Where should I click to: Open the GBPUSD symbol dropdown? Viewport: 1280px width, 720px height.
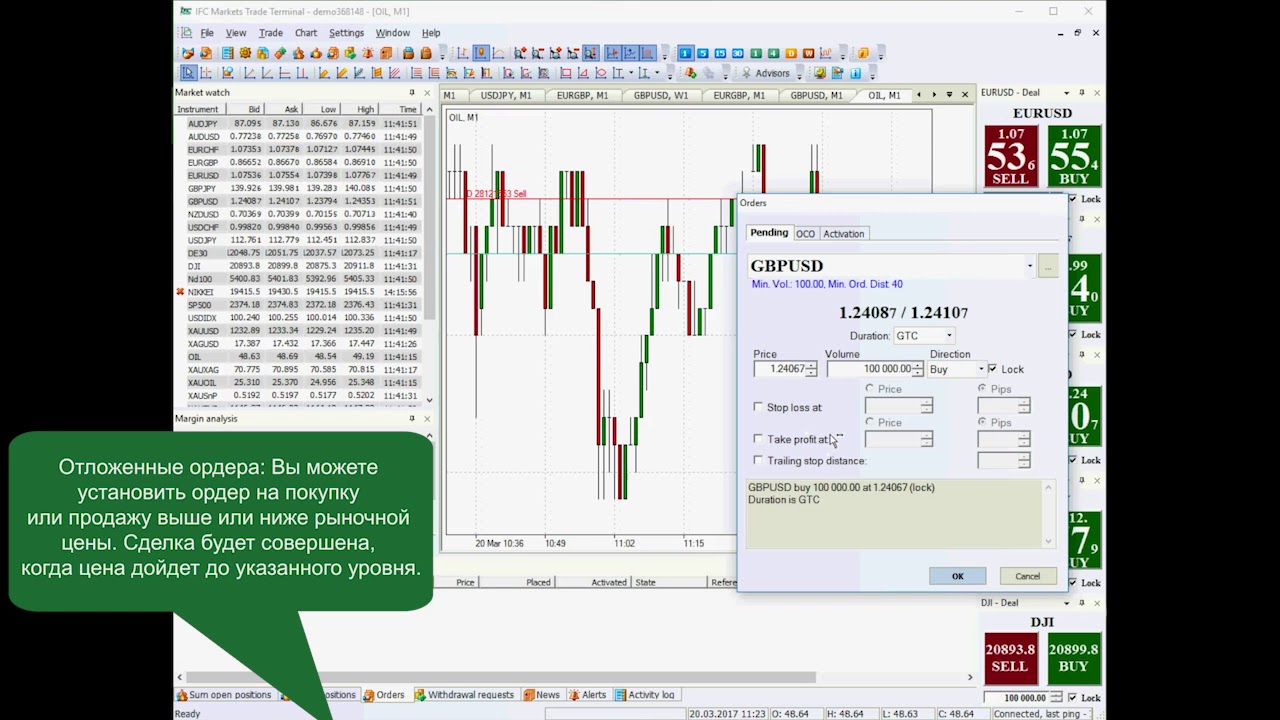click(1030, 266)
